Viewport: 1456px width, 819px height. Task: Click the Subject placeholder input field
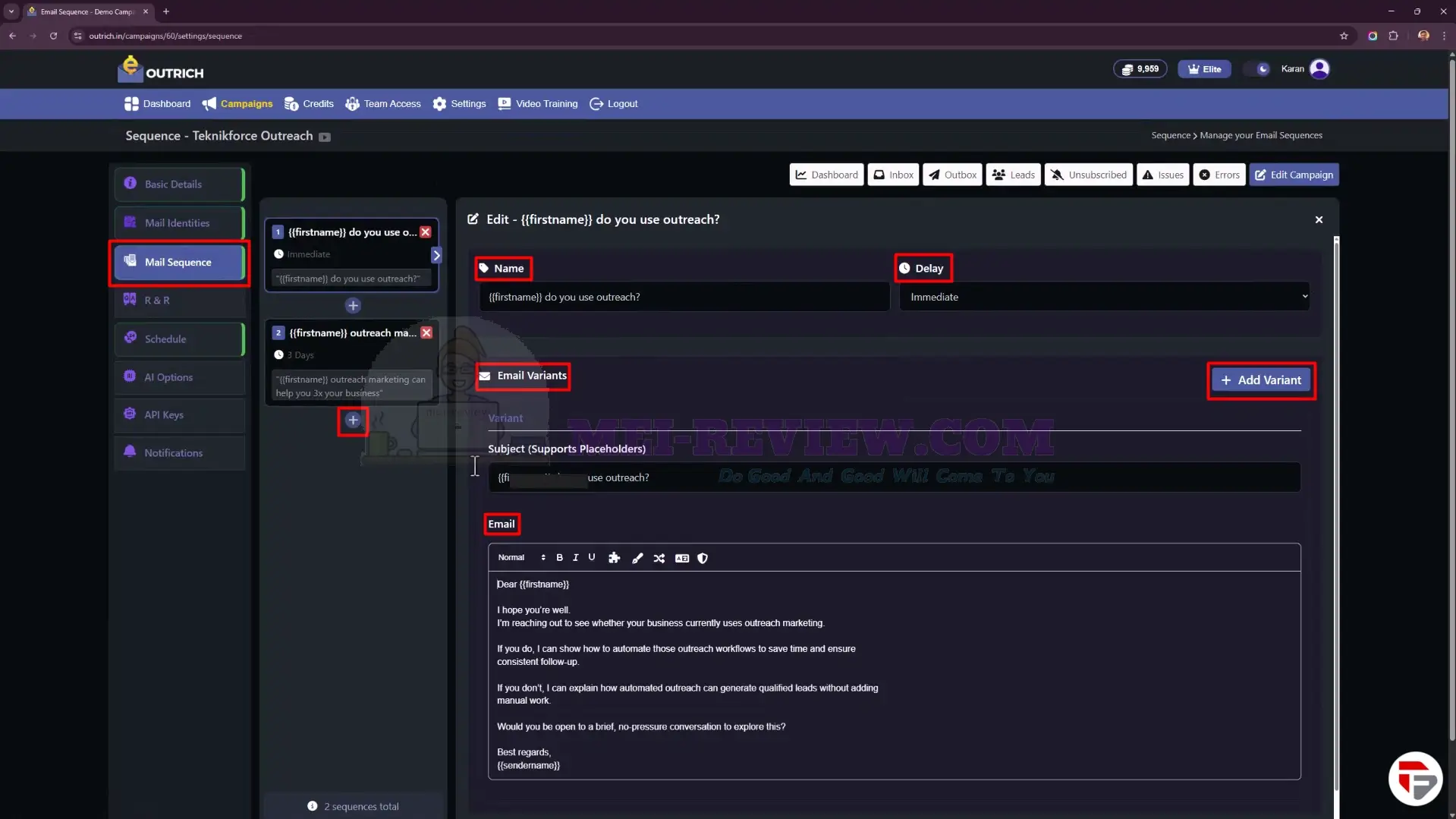pyautogui.click(x=894, y=477)
